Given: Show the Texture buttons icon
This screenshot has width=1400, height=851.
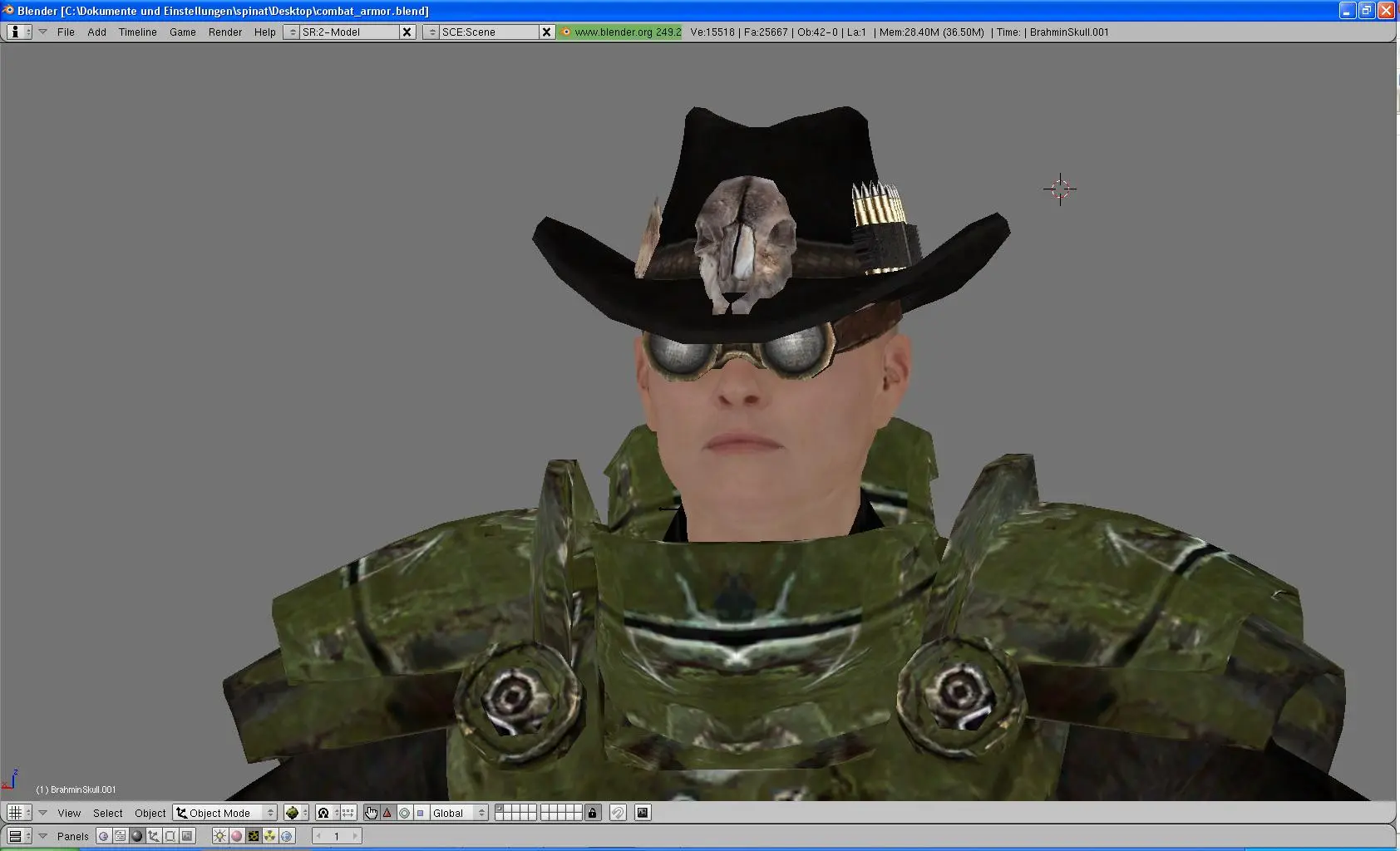Looking at the screenshot, I should pyautogui.click(x=253, y=836).
